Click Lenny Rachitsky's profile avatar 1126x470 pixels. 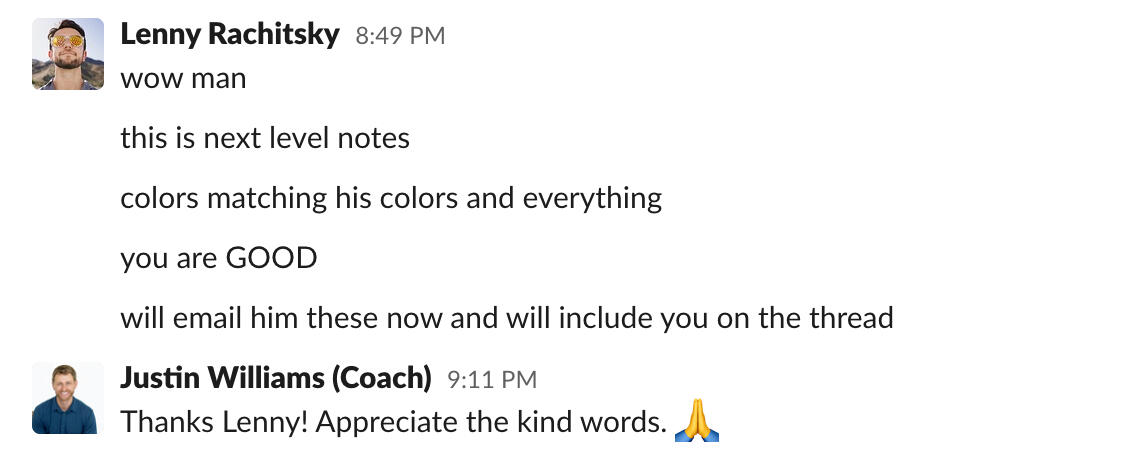point(68,54)
